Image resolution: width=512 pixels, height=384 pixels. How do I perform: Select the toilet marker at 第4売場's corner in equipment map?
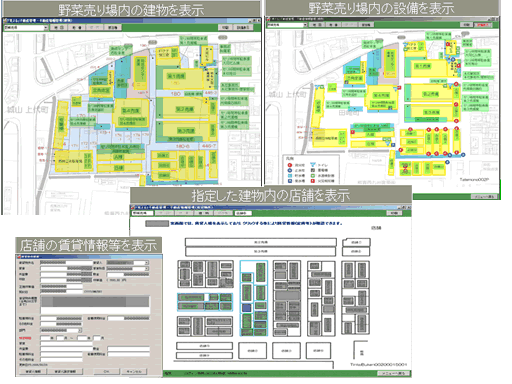(395, 89)
